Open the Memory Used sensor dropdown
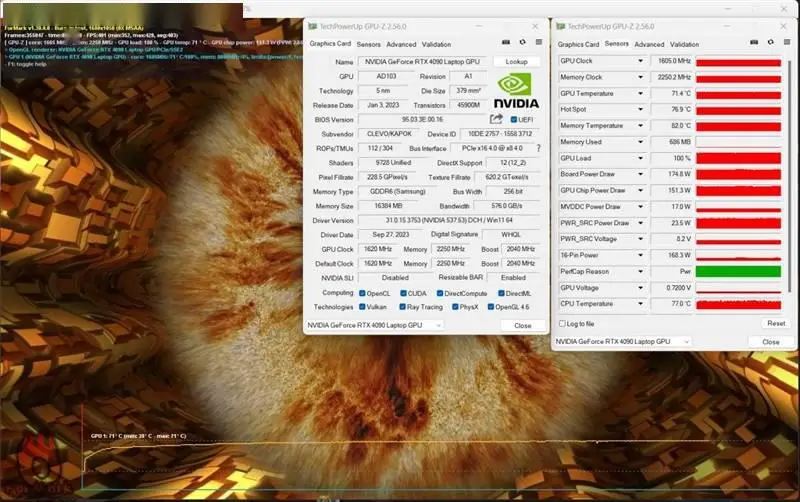The width and height of the screenshot is (800, 502). [641, 142]
